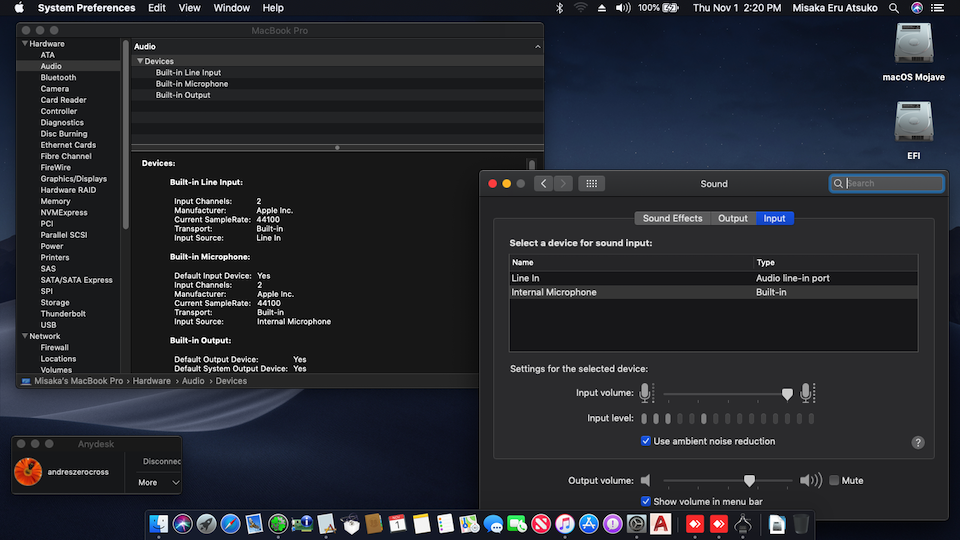Open the help question mark button
This screenshot has width=960, height=540.
[x=918, y=442]
